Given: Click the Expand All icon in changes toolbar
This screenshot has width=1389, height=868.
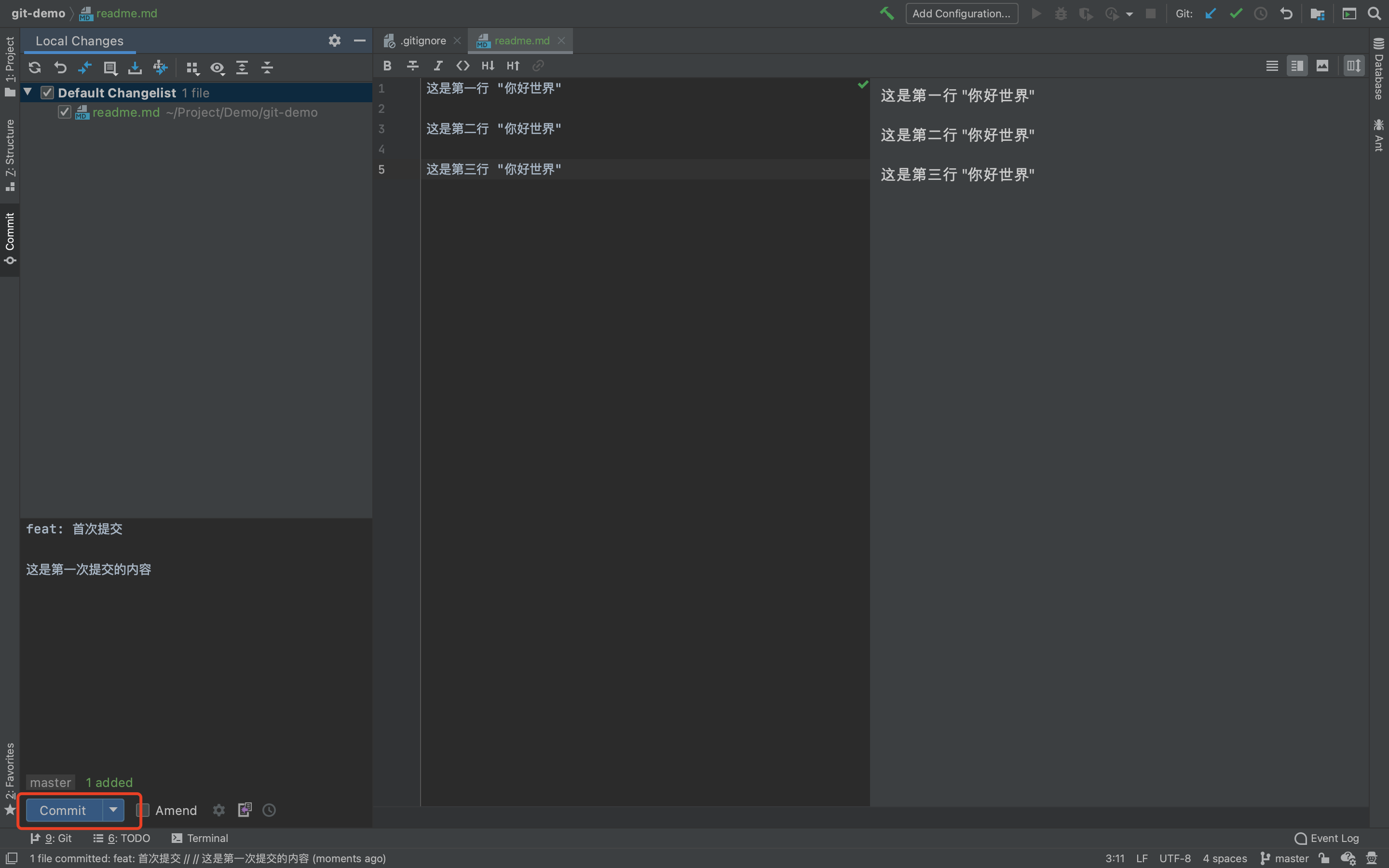Looking at the screenshot, I should tap(242, 68).
